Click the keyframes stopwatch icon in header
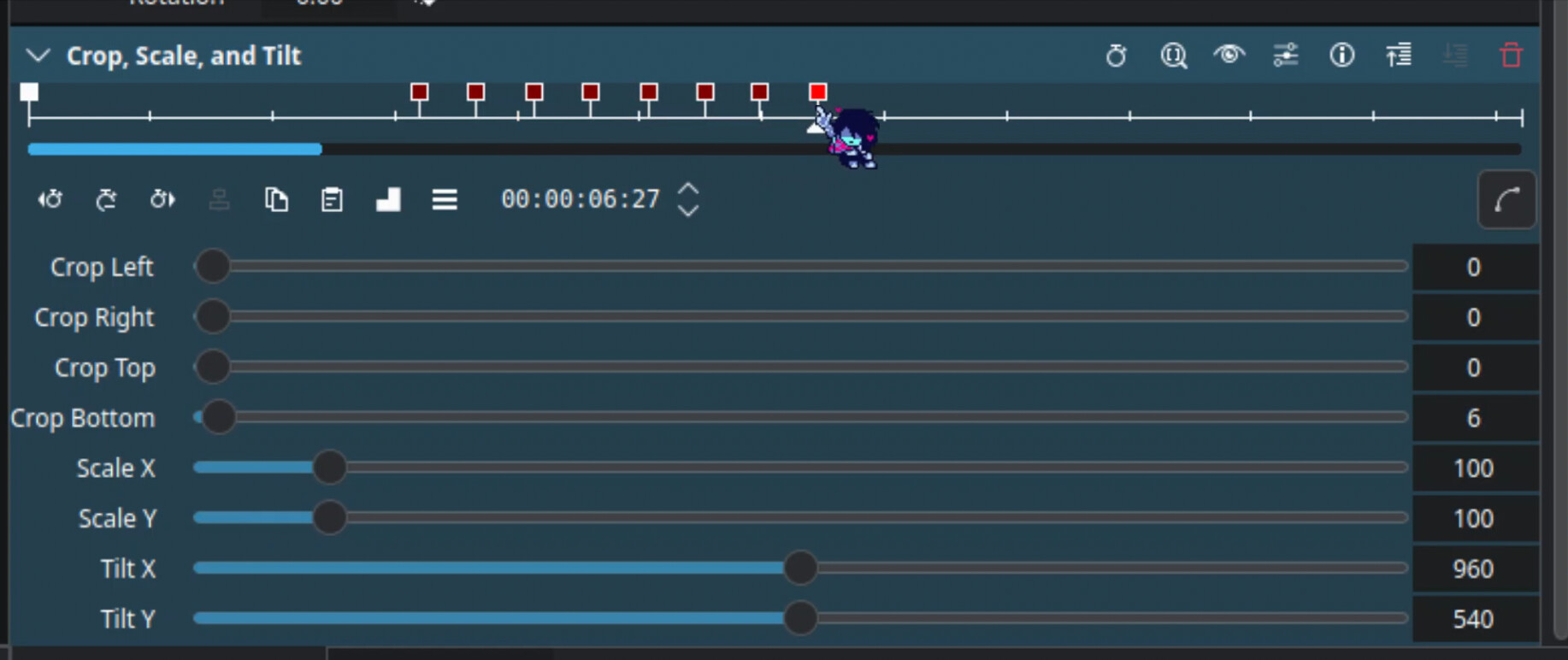Viewport: 1568px width, 660px height. [1116, 56]
